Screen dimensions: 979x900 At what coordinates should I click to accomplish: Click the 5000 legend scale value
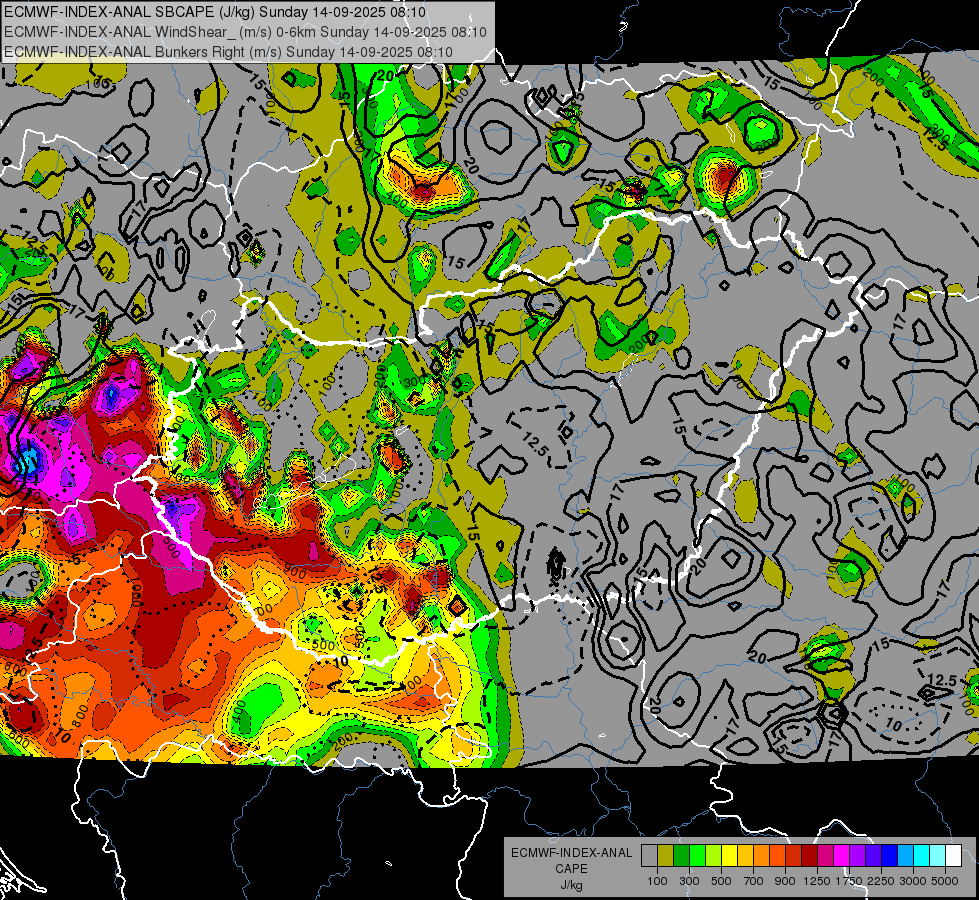tap(945, 881)
